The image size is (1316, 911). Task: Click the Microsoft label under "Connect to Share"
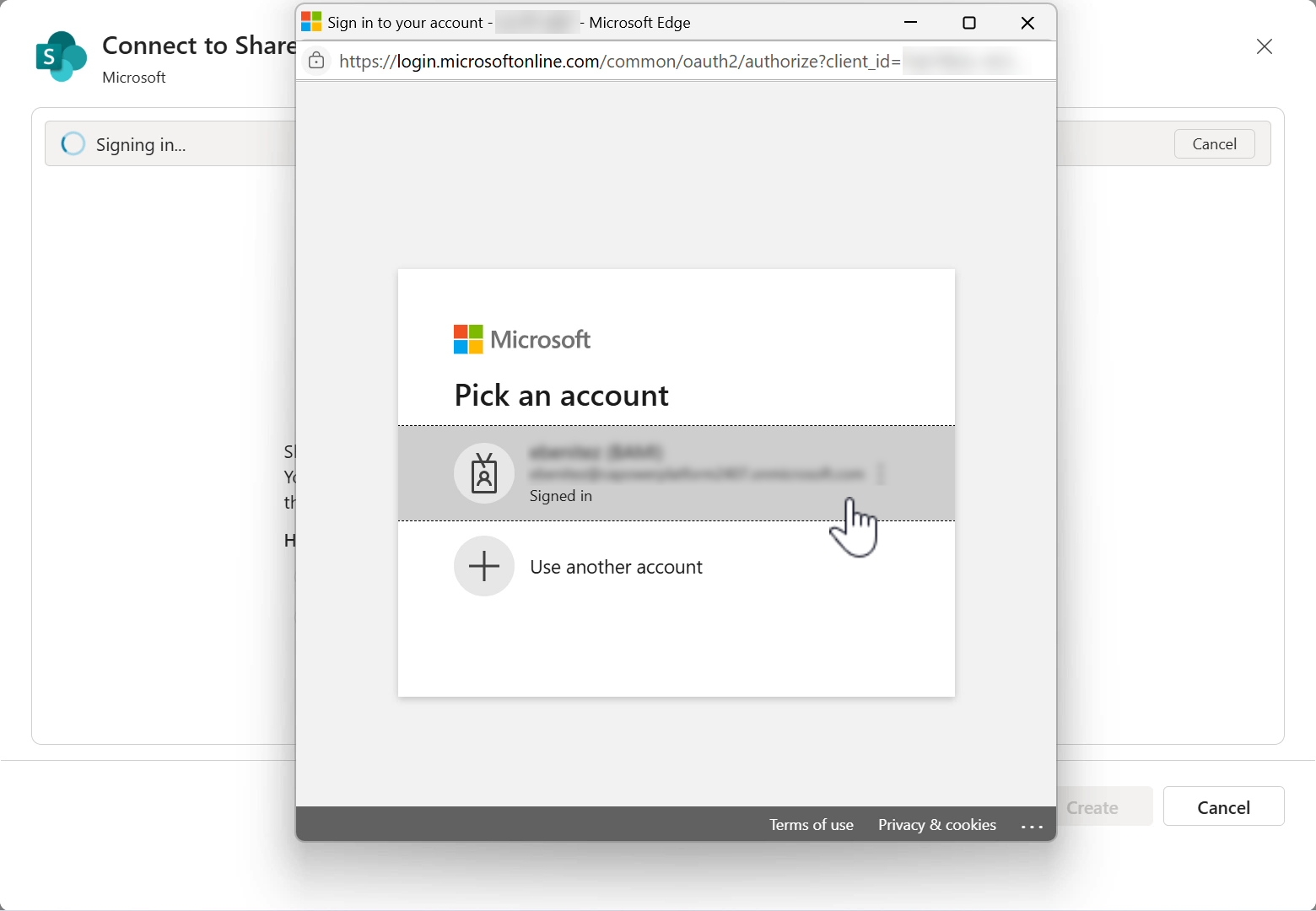click(x=133, y=77)
